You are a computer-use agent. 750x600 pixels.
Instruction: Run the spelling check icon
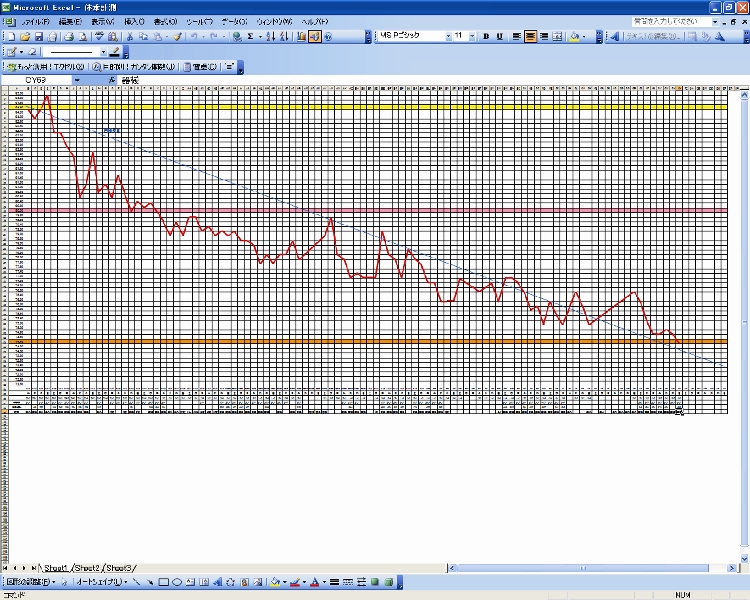click(99, 36)
